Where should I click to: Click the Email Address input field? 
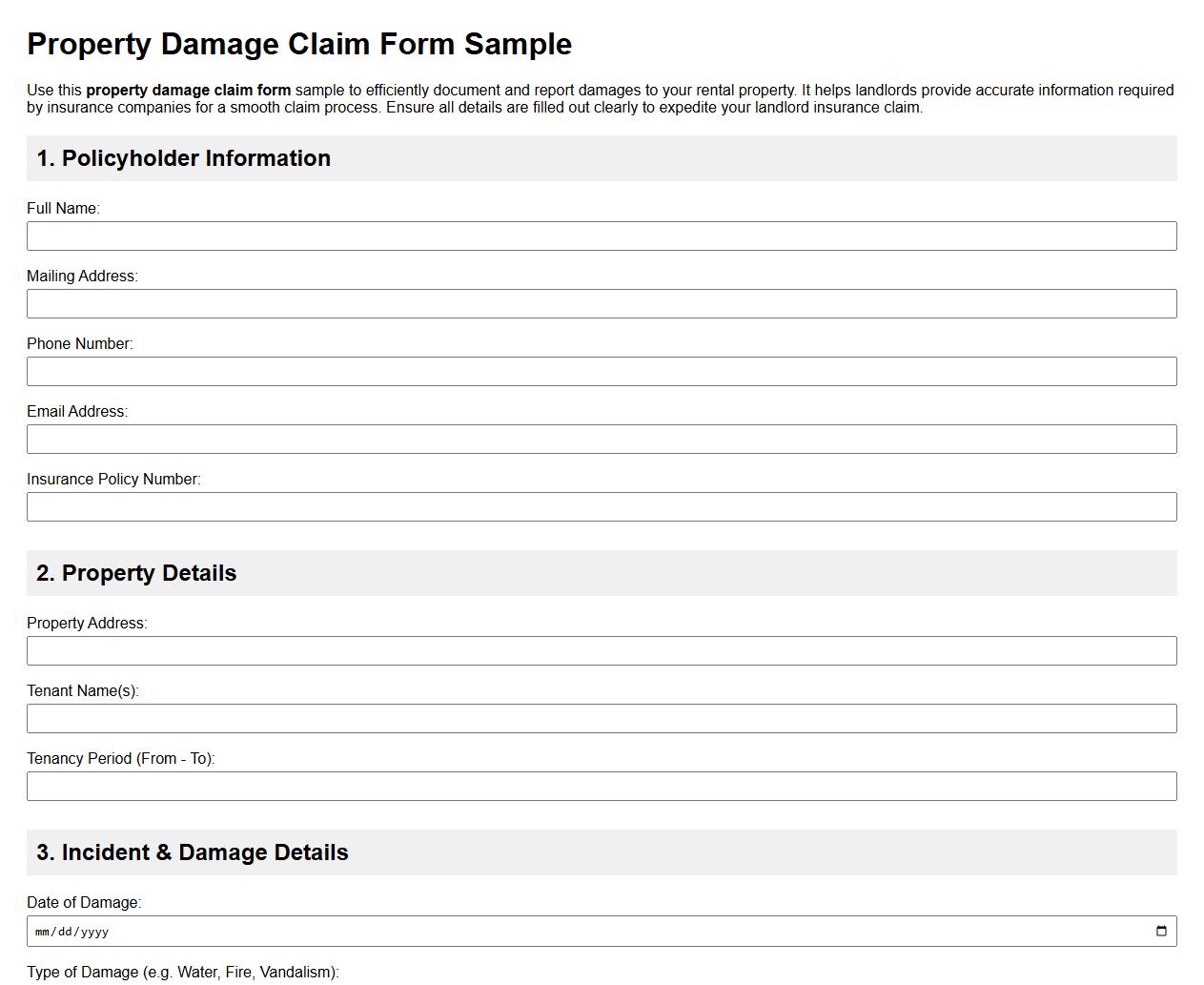pyautogui.click(x=602, y=439)
